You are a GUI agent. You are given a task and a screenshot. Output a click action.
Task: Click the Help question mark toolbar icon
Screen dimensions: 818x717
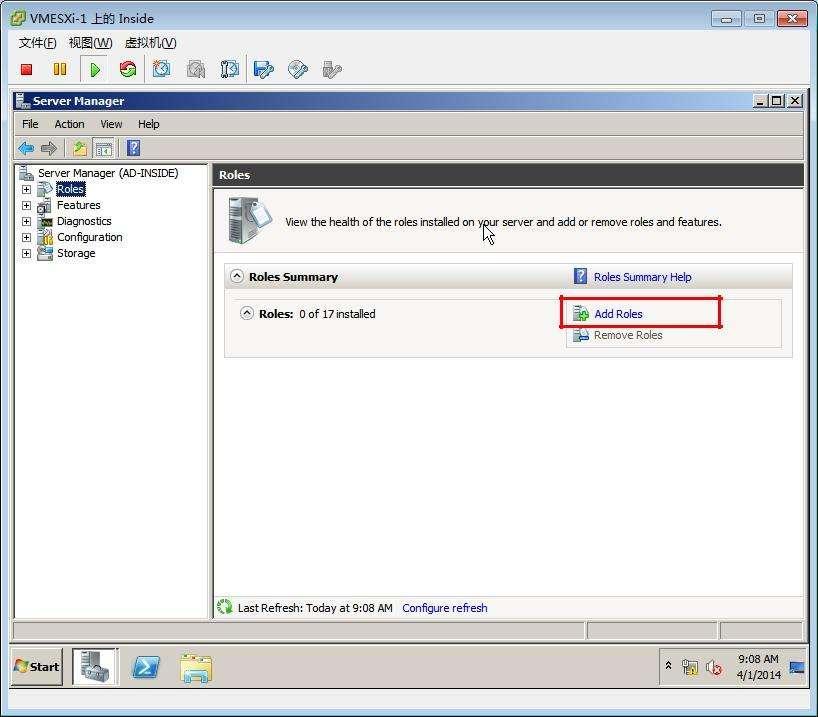pyautogui.click(x=134, y=148)
